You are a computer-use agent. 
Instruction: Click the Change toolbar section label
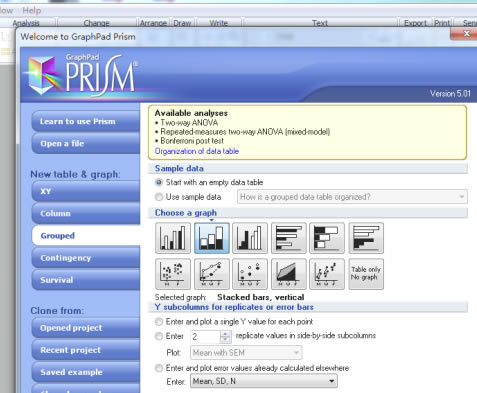(x=96, y=23)
